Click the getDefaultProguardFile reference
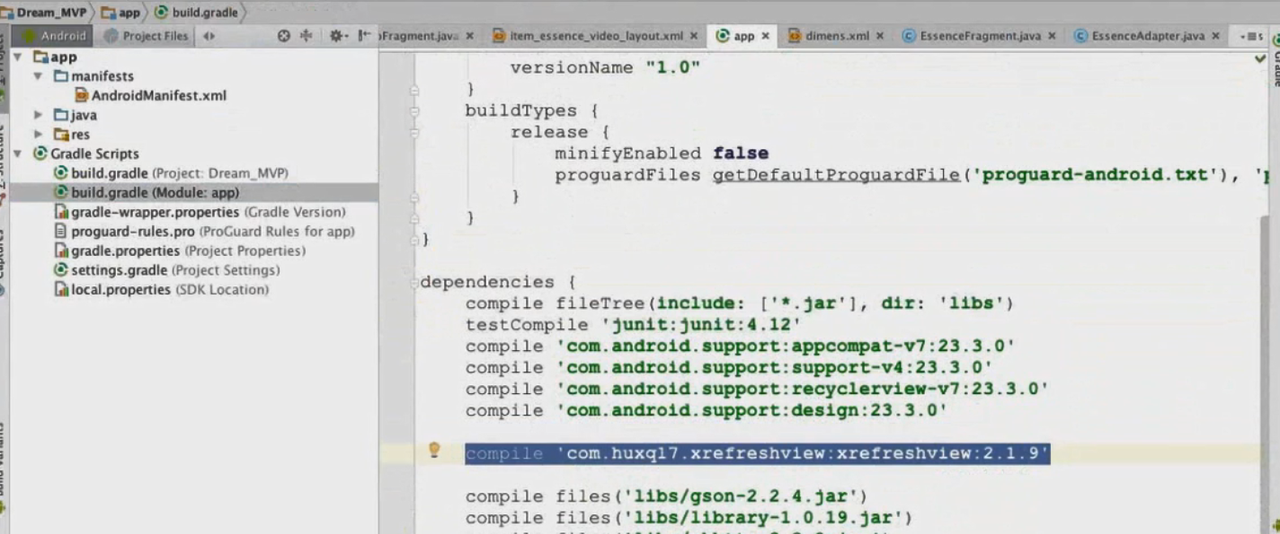Image resolution: width=1280 pixels, height=534 pixels. [836, 175]
